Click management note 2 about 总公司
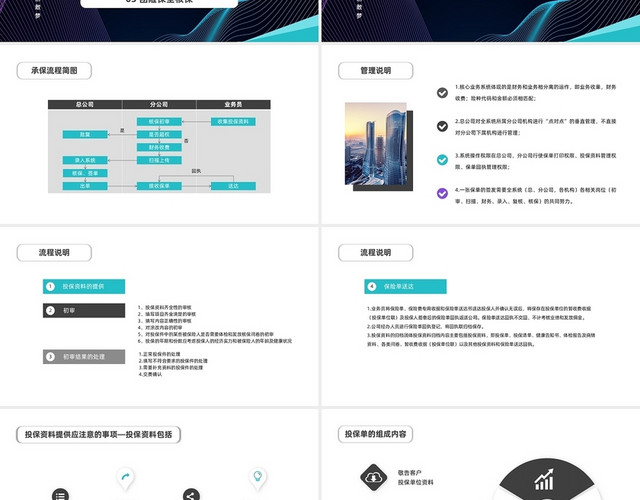640x500 pixels. tap(536, 127)
